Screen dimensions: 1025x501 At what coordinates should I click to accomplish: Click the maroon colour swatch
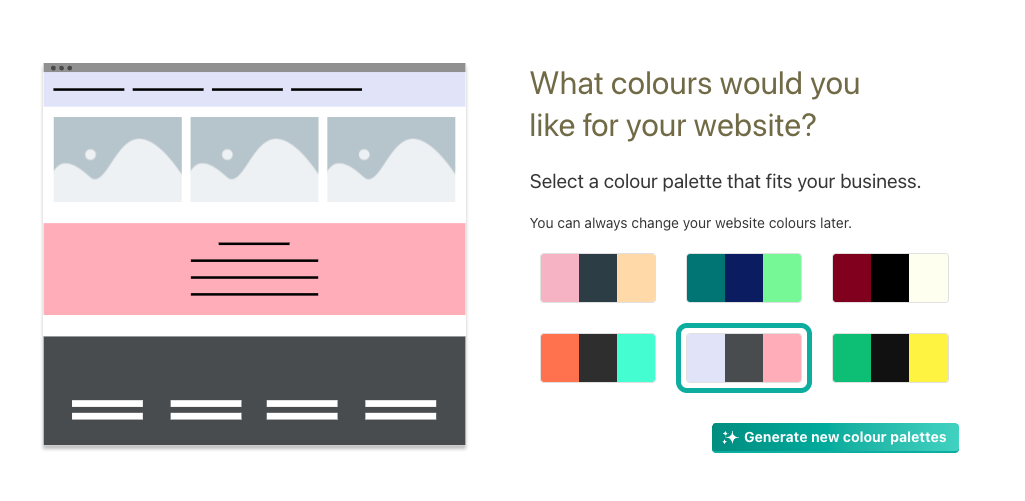(852, 278)
